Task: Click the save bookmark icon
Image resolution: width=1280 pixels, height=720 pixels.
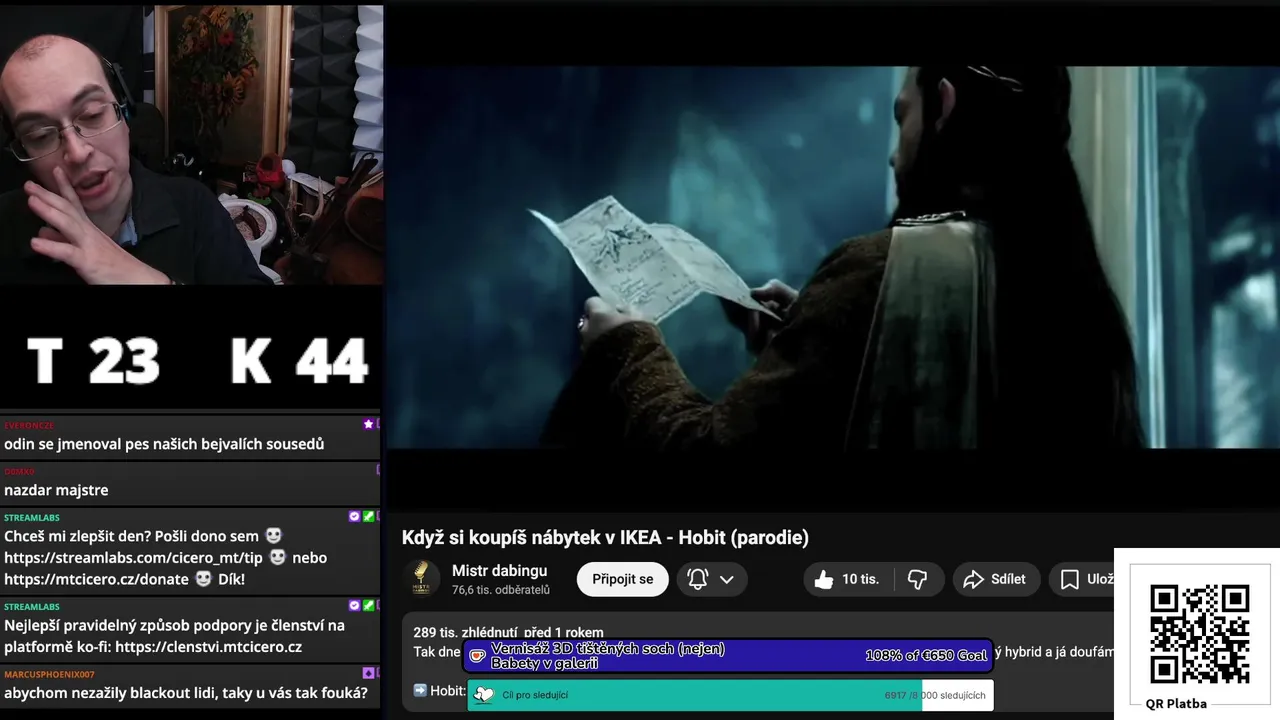Action: (x=1069, y=579)
